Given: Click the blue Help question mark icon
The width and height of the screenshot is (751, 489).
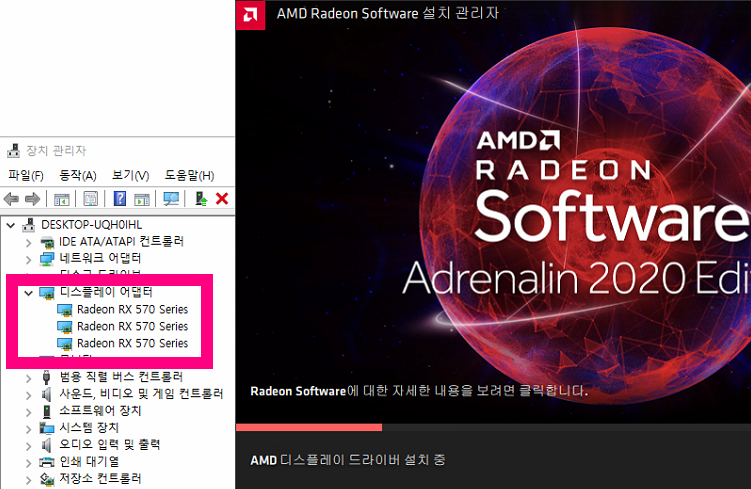Looking at the screenshot, I should [x=120, y=198].
